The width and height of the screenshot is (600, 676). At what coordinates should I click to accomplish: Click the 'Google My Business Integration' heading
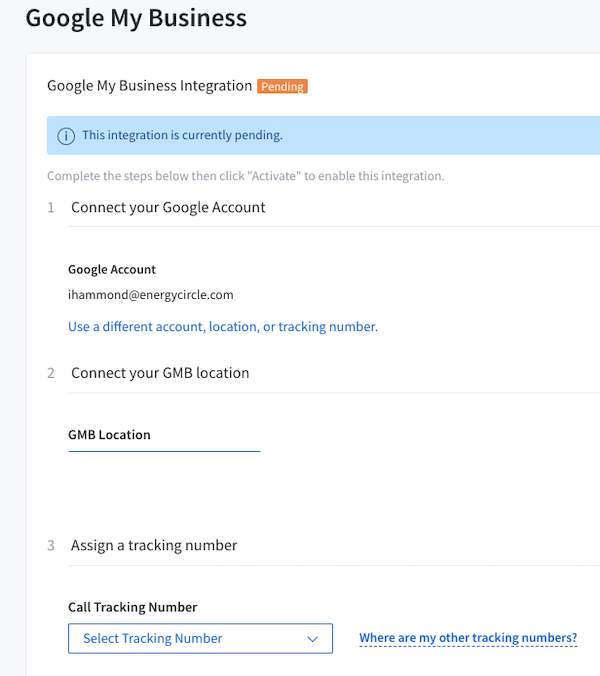(150, 86)
